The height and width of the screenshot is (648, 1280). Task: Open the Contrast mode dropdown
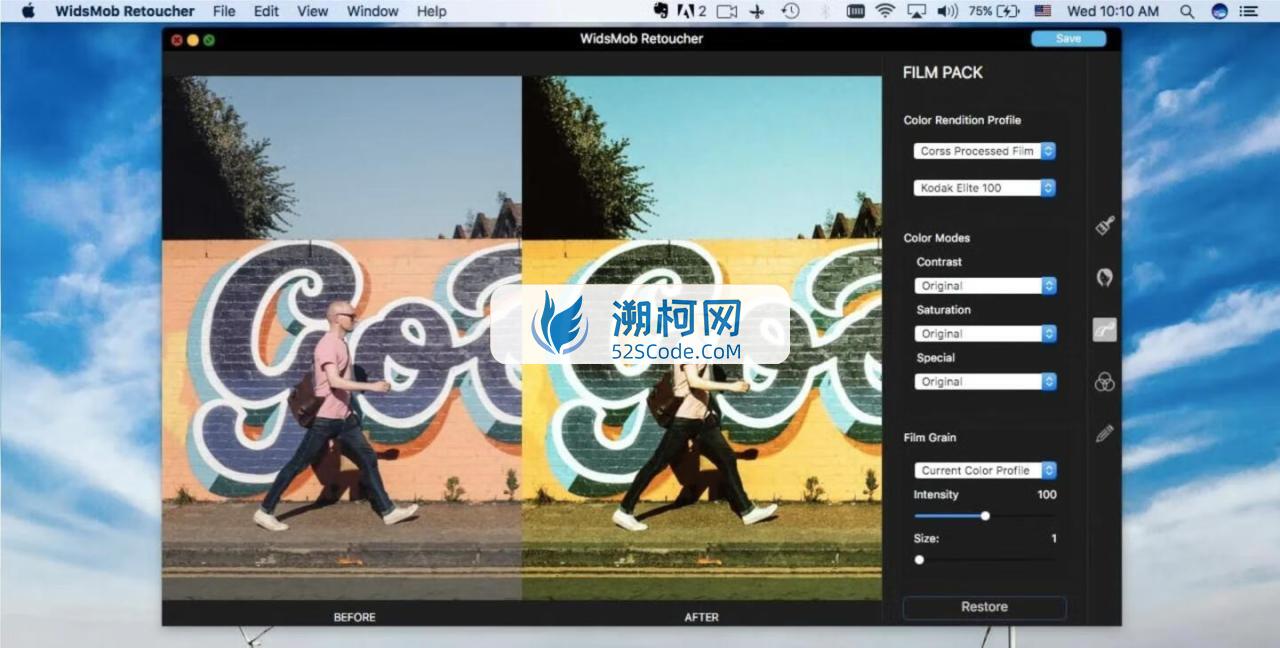click(985, 285)
